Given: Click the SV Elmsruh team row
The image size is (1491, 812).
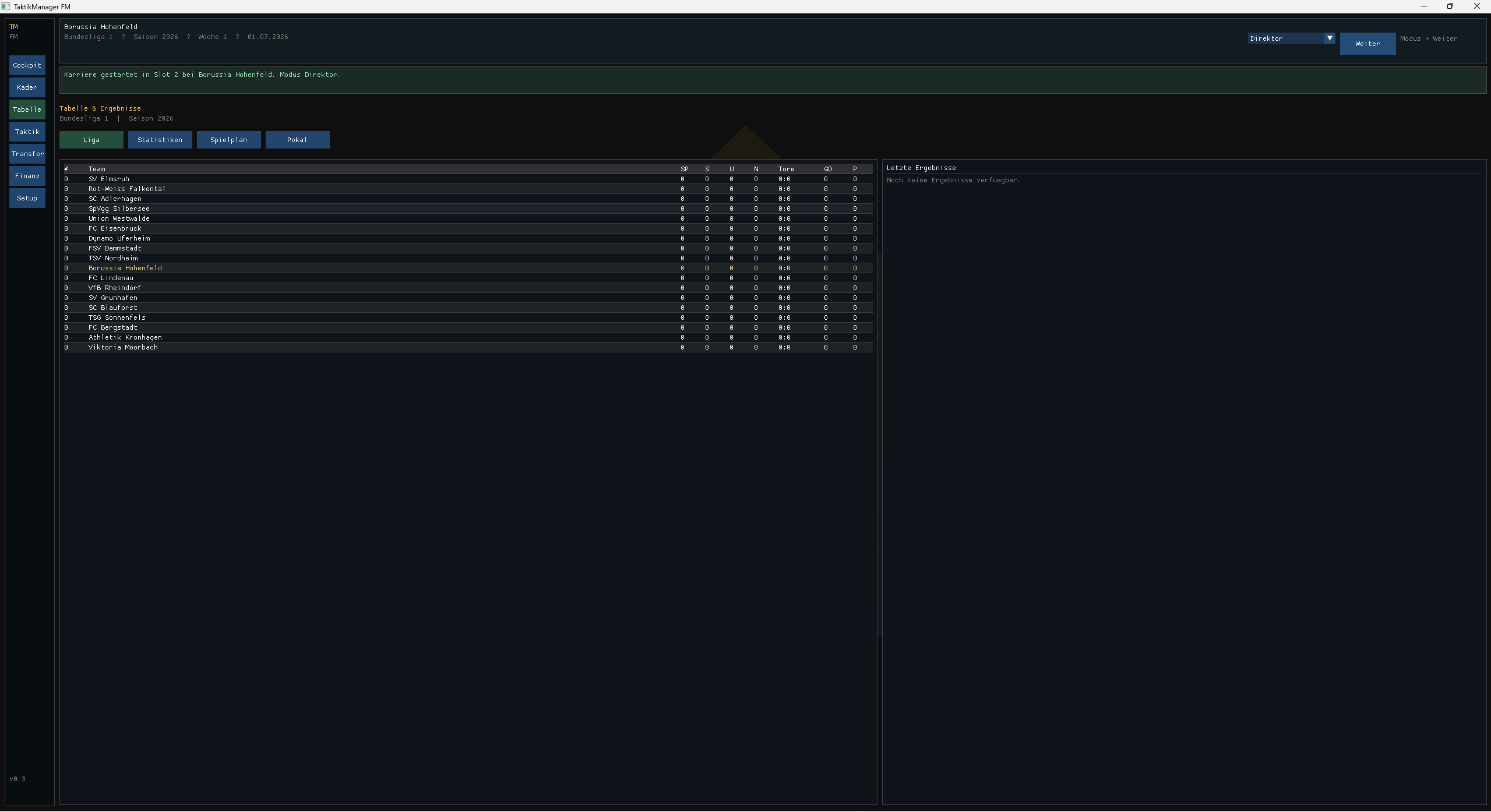Looking at the screenshot, I should pos(109,179).
